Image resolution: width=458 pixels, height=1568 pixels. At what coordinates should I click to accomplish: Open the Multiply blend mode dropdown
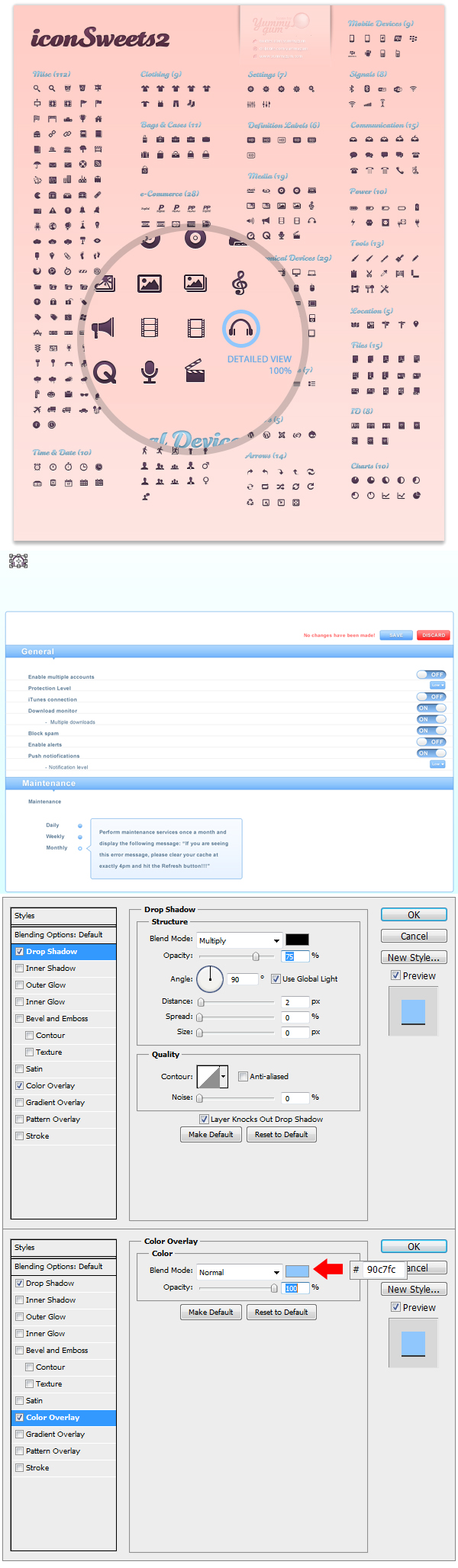[x=240, y=940]
